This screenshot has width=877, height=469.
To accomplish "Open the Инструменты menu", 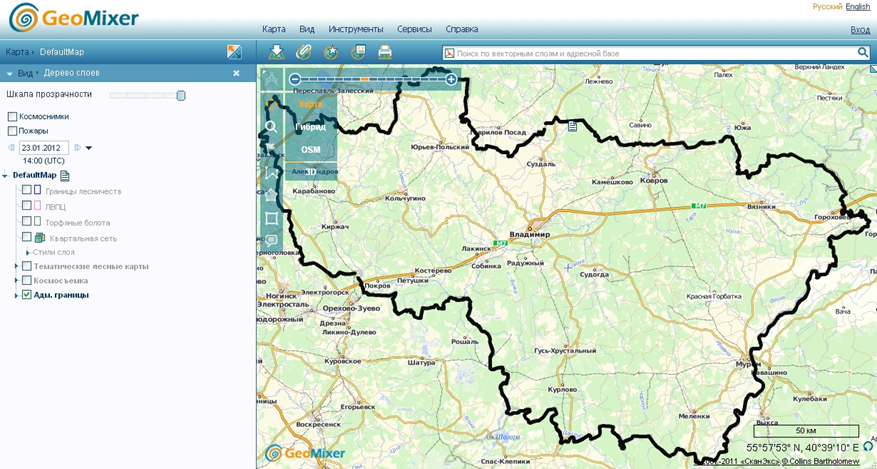I will 355,30.
